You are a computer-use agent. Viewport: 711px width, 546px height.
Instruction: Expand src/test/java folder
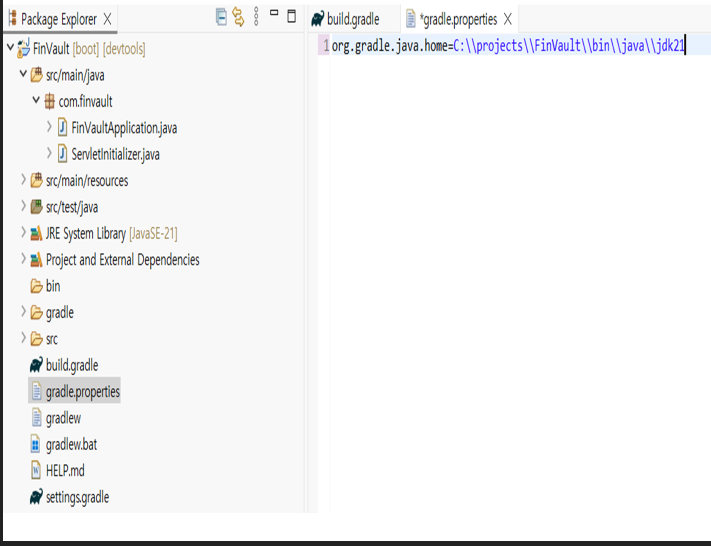pyautogui.click(x=23, y=206)
